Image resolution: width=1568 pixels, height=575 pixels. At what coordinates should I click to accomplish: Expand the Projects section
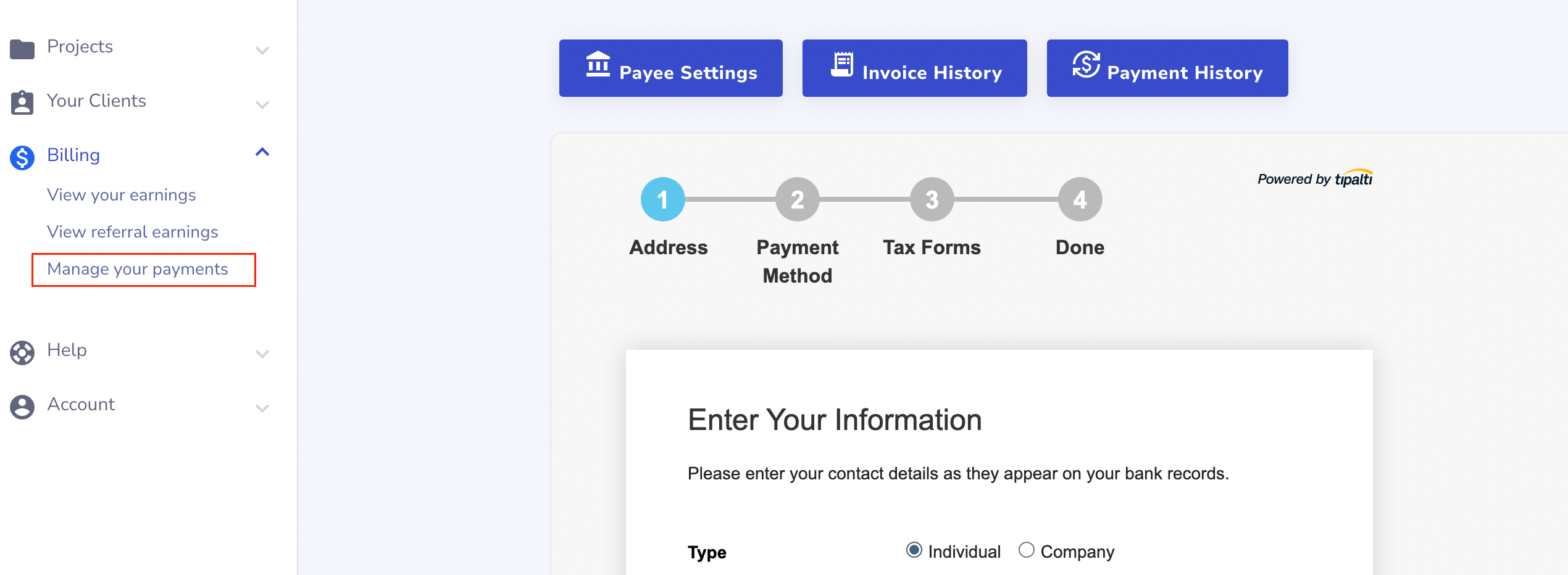[263, 49]
